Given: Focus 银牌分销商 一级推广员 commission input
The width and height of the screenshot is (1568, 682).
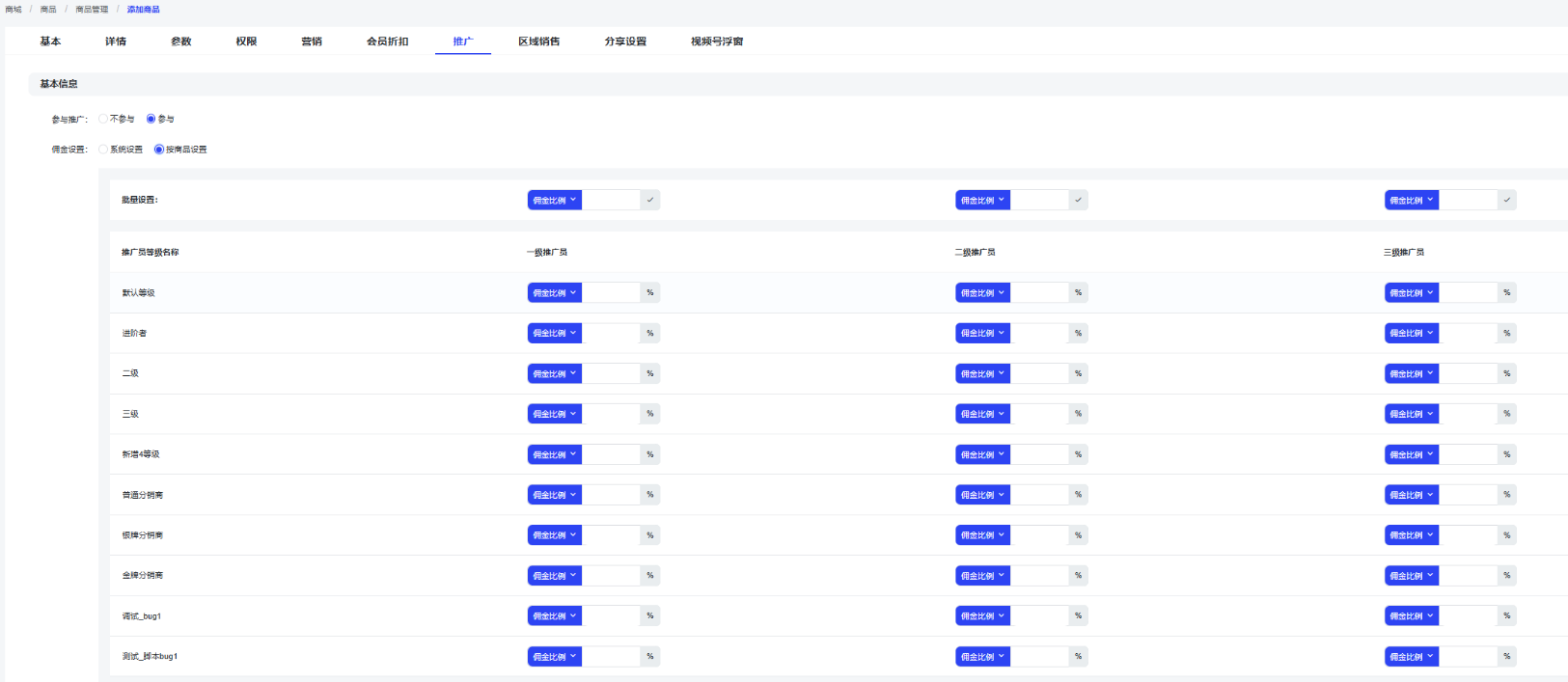Looking at the screenshot, I should (611, 534).
